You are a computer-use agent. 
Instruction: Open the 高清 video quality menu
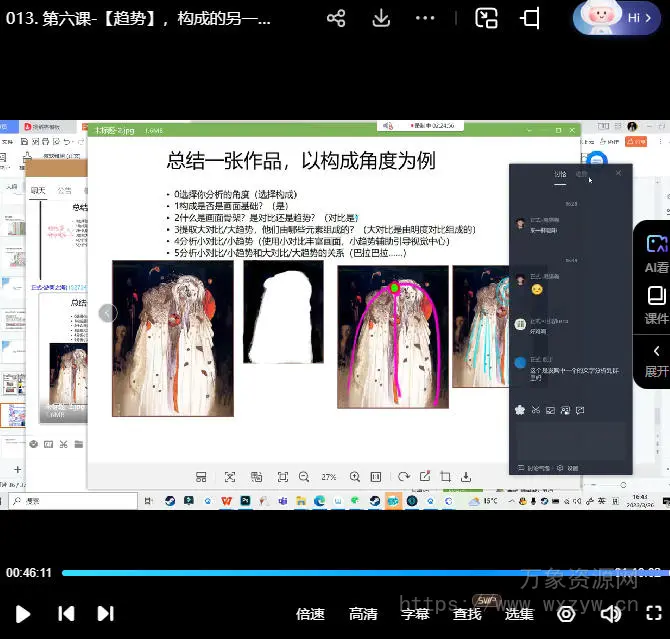[363, 614]
